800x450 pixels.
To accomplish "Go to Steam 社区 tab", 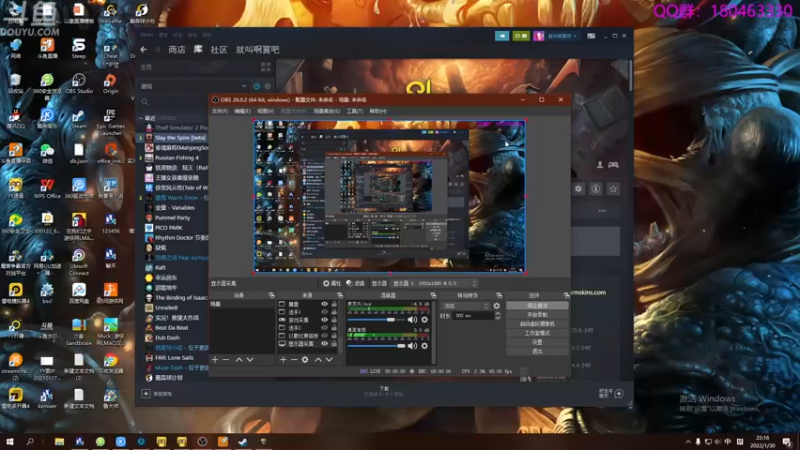I will tap(218, 49).
